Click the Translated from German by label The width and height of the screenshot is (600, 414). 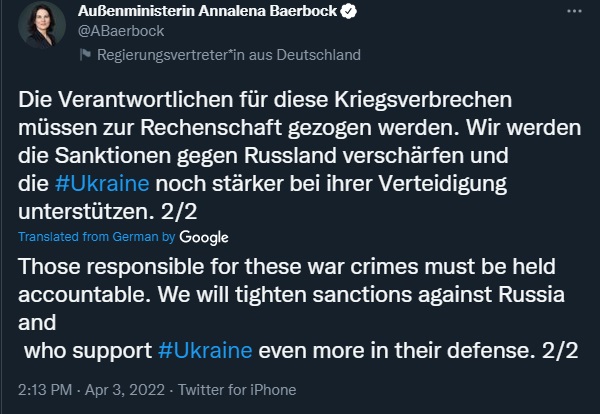point(97,237)
